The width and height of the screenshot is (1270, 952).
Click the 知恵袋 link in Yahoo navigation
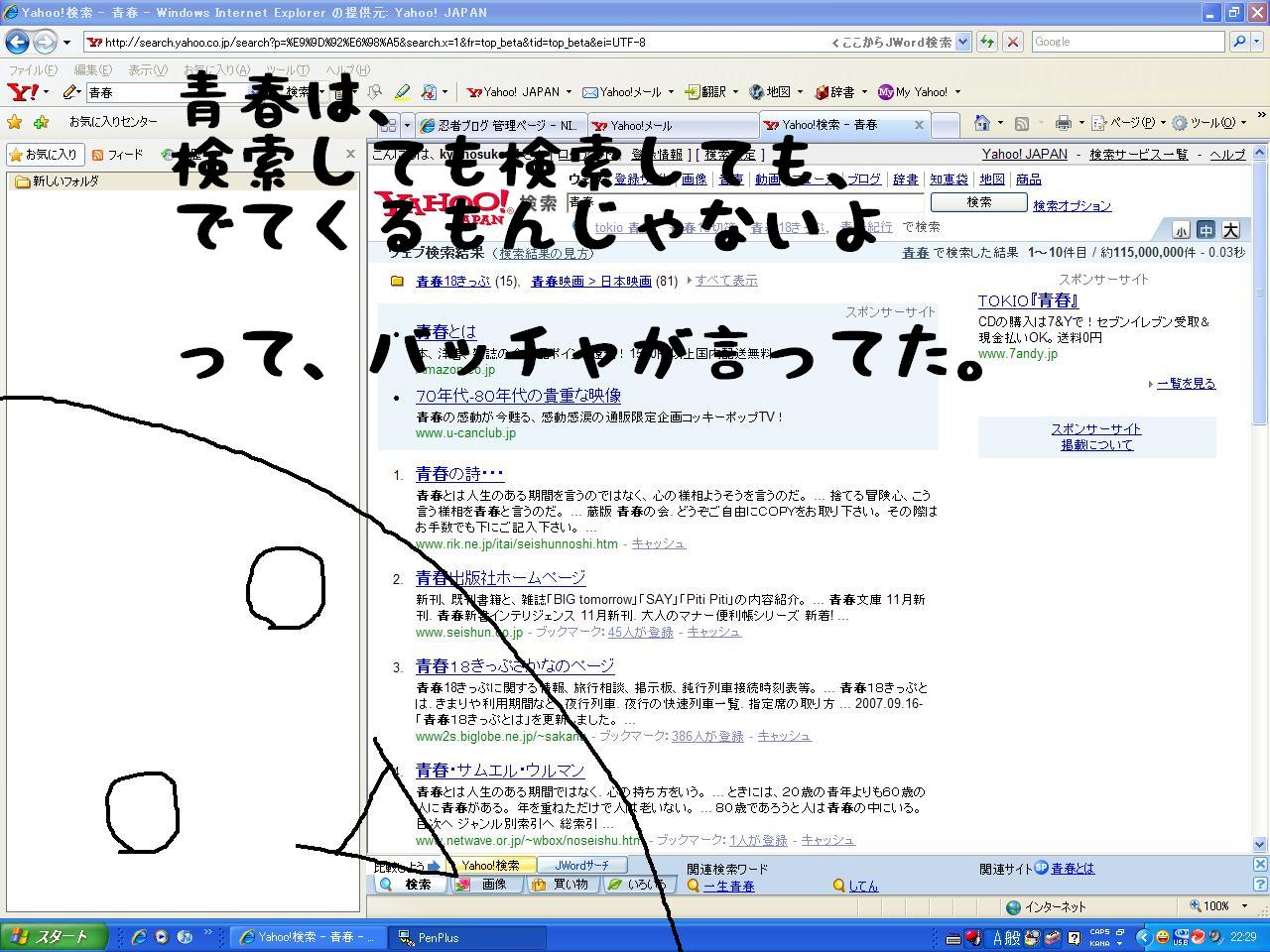click(949, 179)
